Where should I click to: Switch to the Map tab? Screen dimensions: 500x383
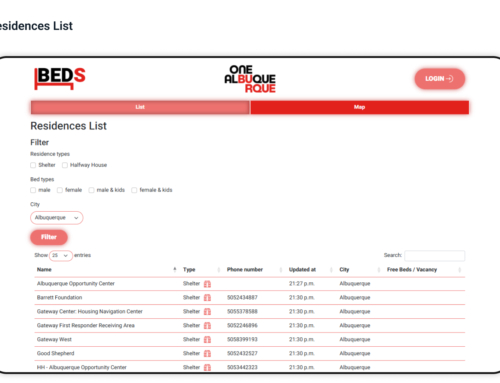[x=360, y=107]
